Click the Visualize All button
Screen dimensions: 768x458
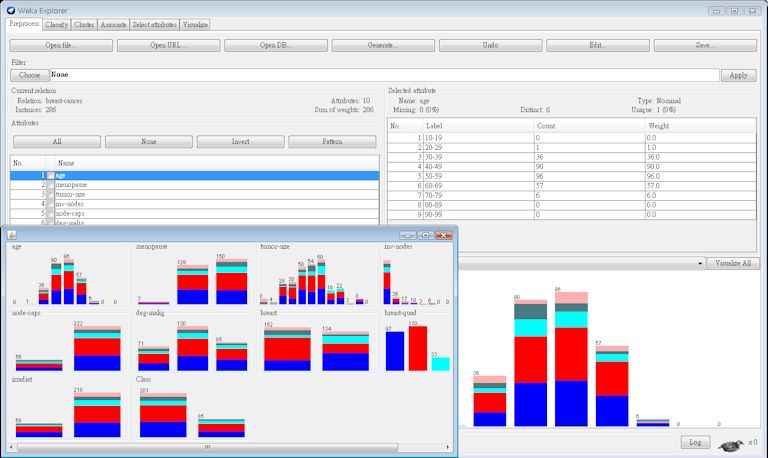pyautogui.click(x=733, y=264)
